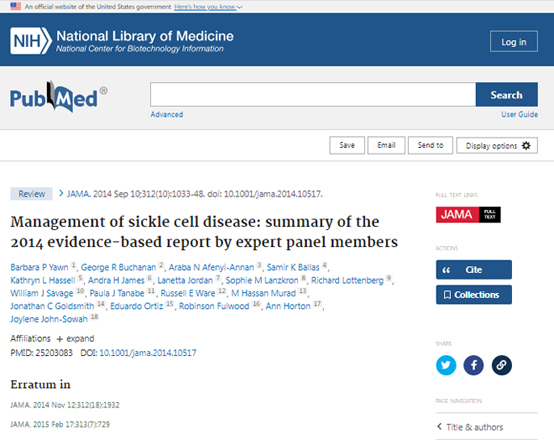Share the article on Twitter
This screenshot has width=554, height=440.
coord(446,365)
